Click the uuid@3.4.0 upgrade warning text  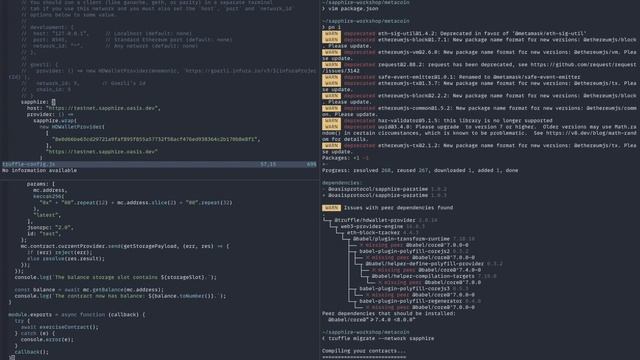507,127
